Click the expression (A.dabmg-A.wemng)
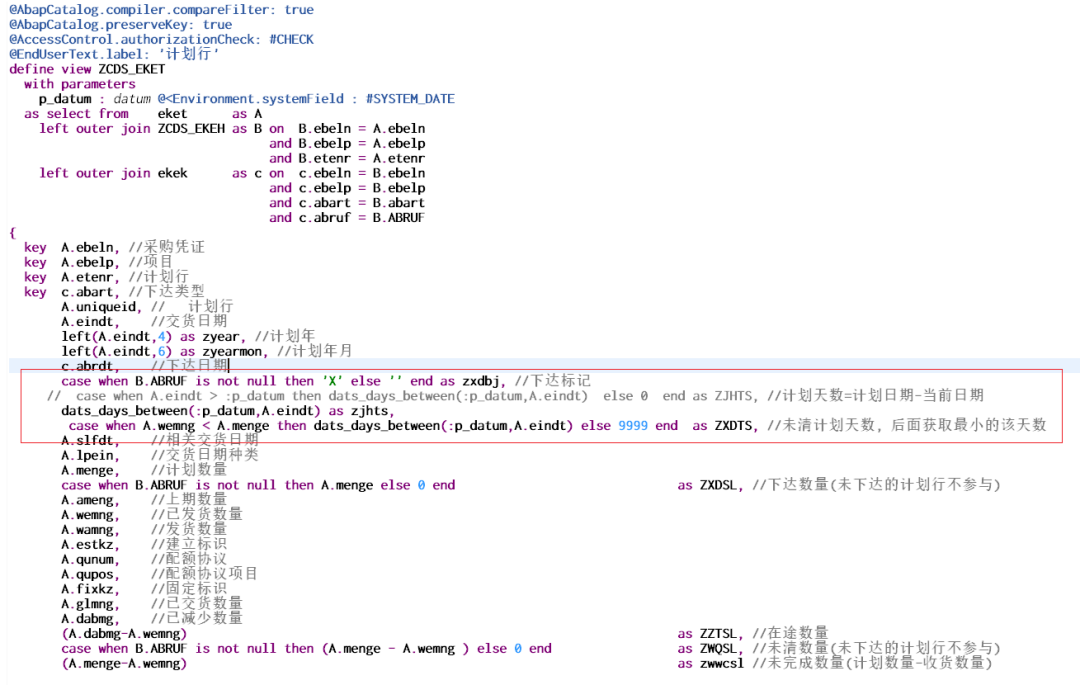1080x685 pixels. click(x=124, y=634)
